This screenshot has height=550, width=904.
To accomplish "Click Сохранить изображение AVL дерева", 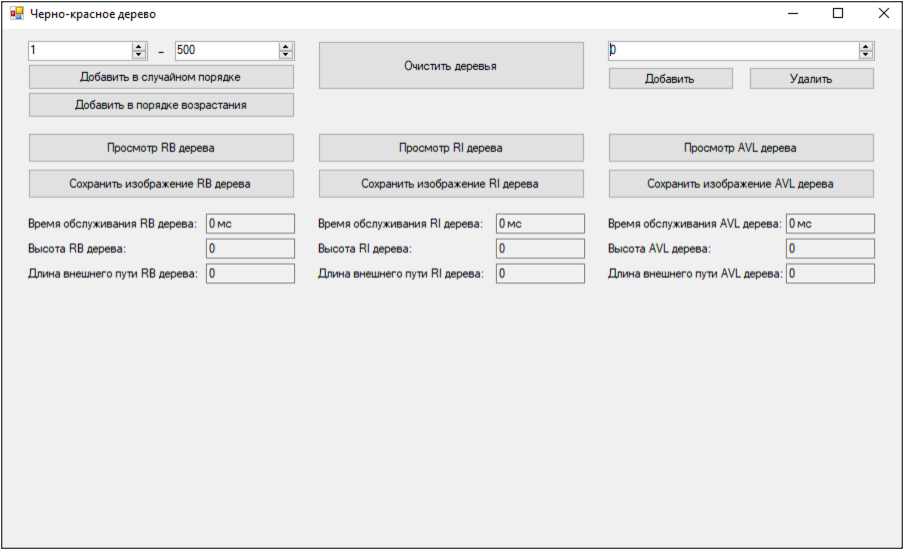I will [x=741, y=184].
